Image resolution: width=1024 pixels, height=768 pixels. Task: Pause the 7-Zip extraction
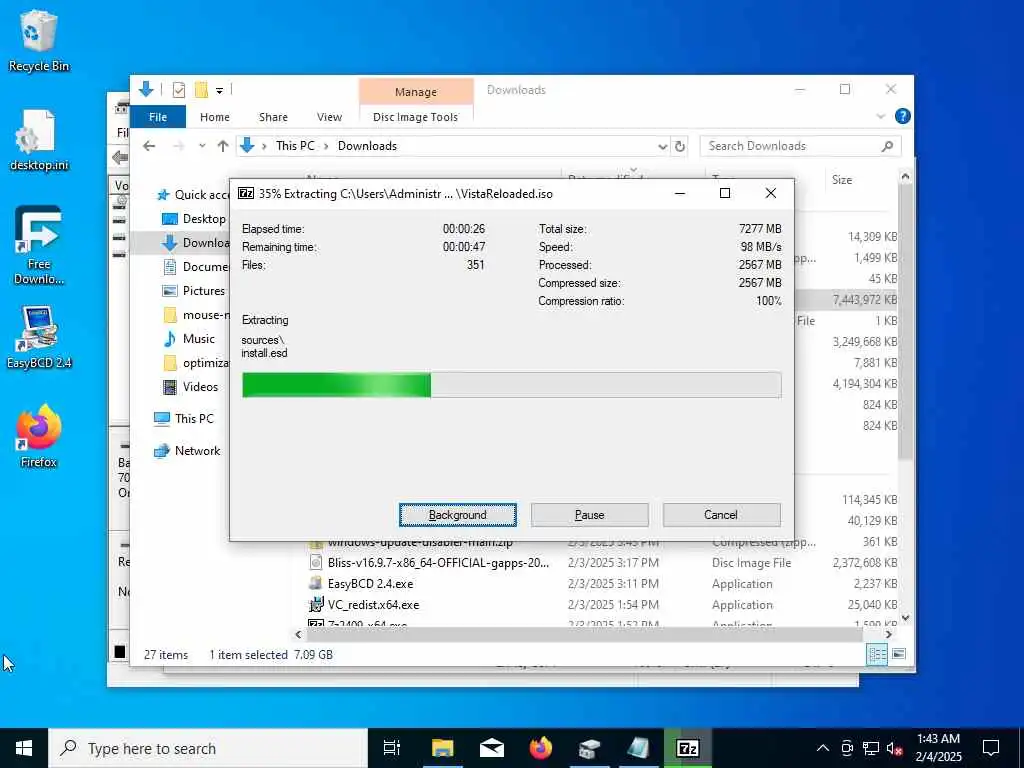589,515
